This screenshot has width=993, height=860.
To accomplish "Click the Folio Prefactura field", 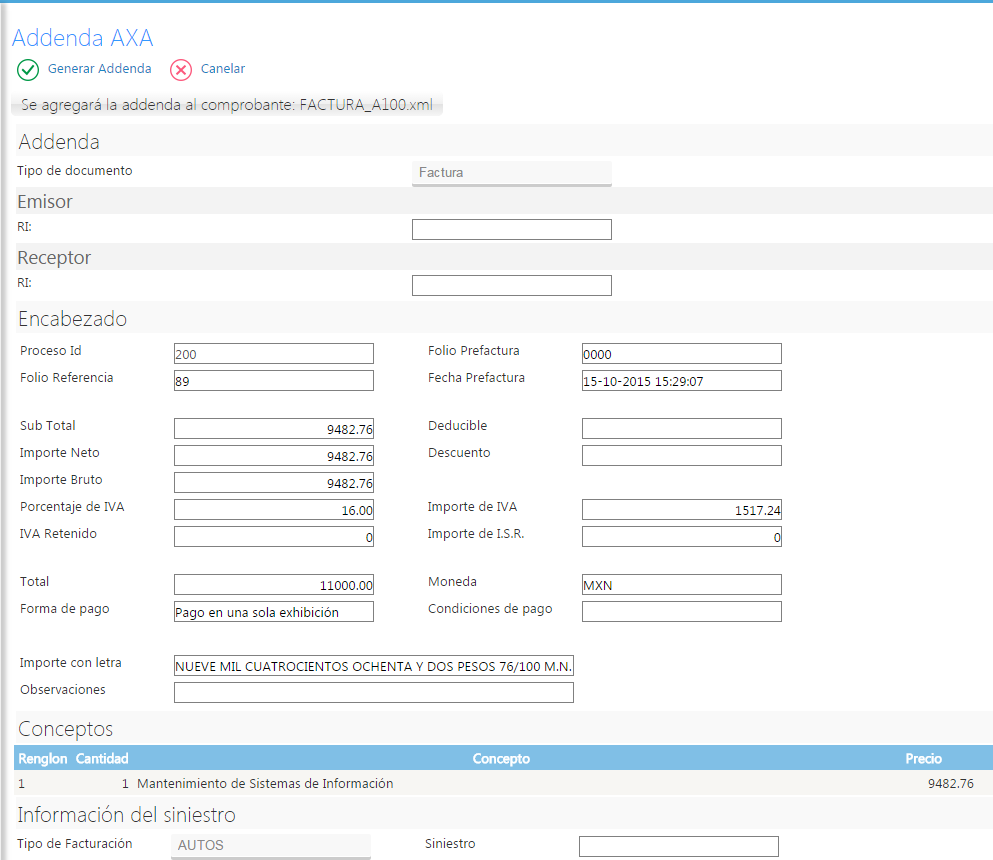I will coord(681,354).
